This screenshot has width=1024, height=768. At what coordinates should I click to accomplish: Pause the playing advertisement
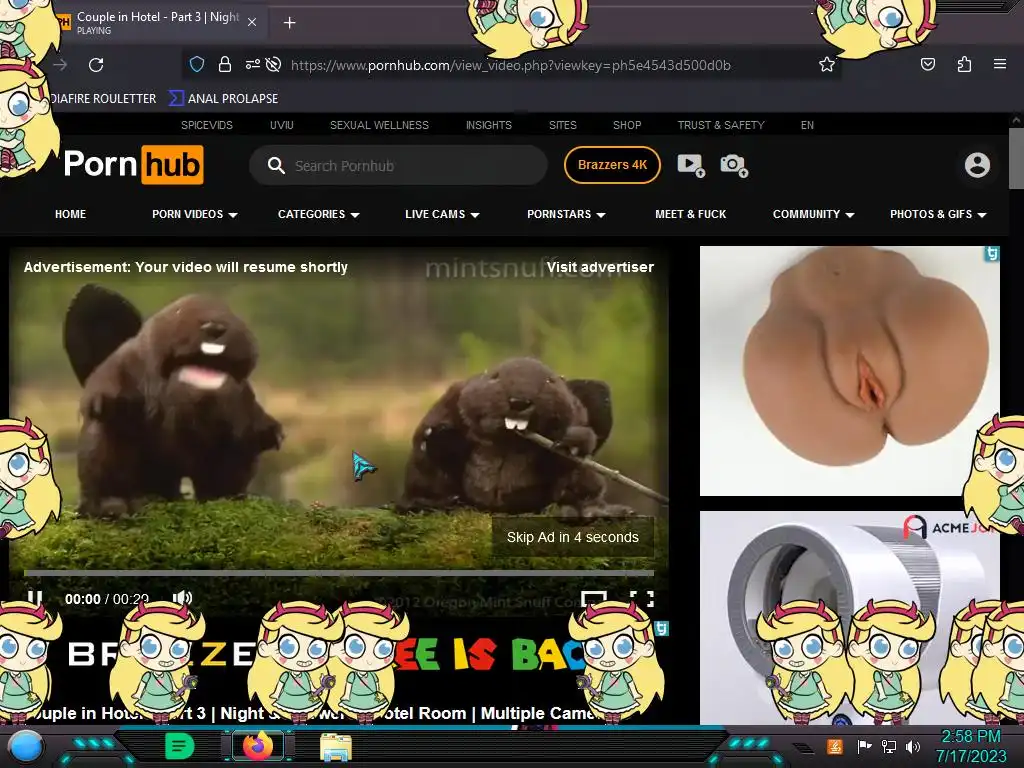(35, 598)
